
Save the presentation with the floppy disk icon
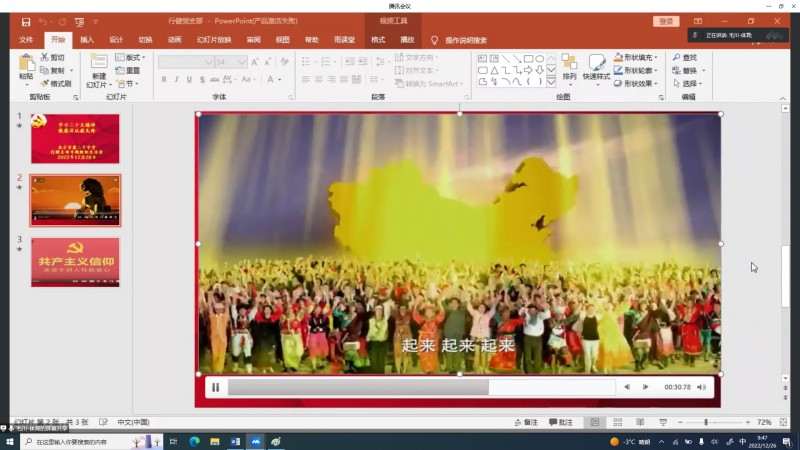tap(26, 22)
